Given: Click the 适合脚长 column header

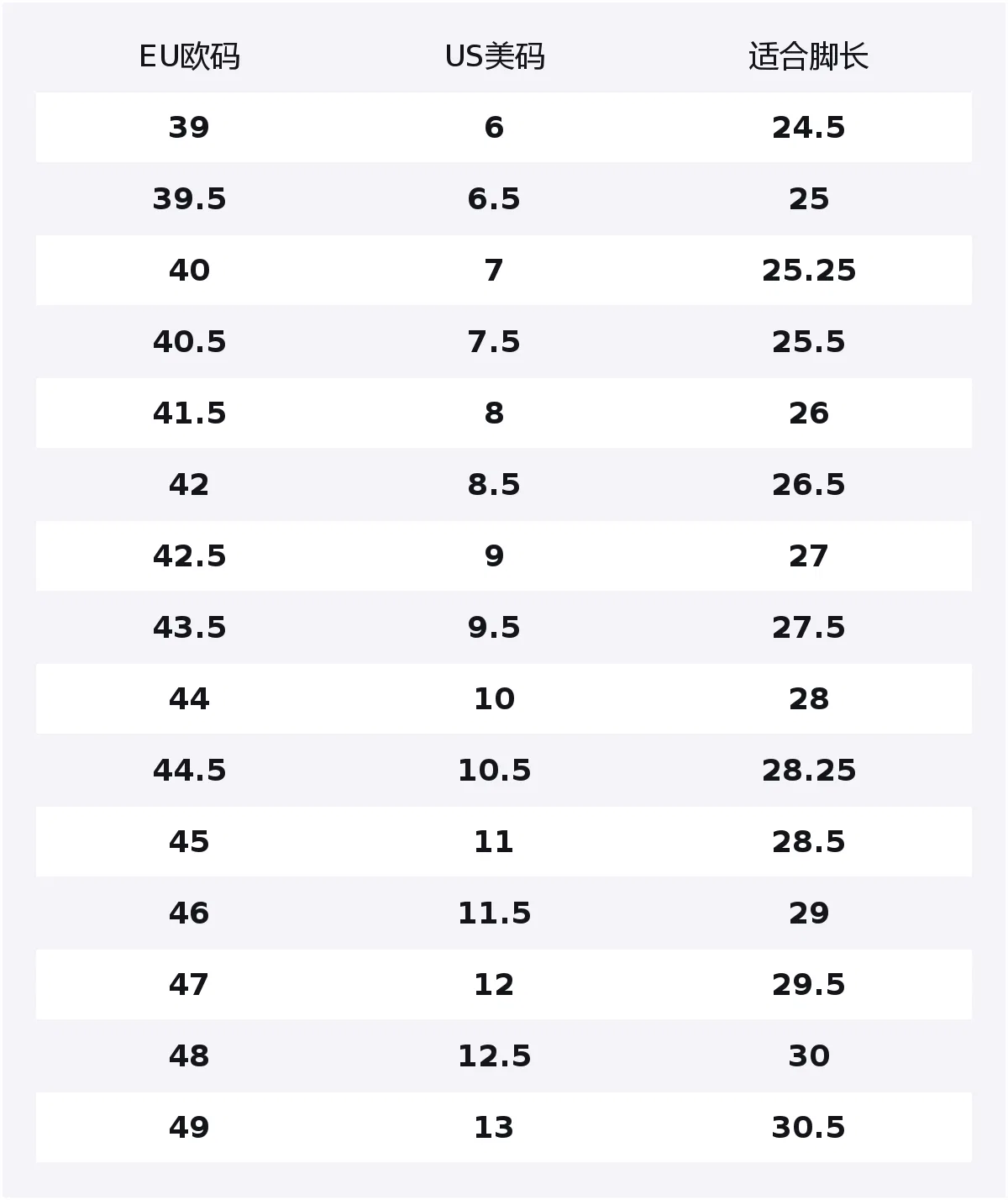Looking at the screenshot, I should coord(808,57).
